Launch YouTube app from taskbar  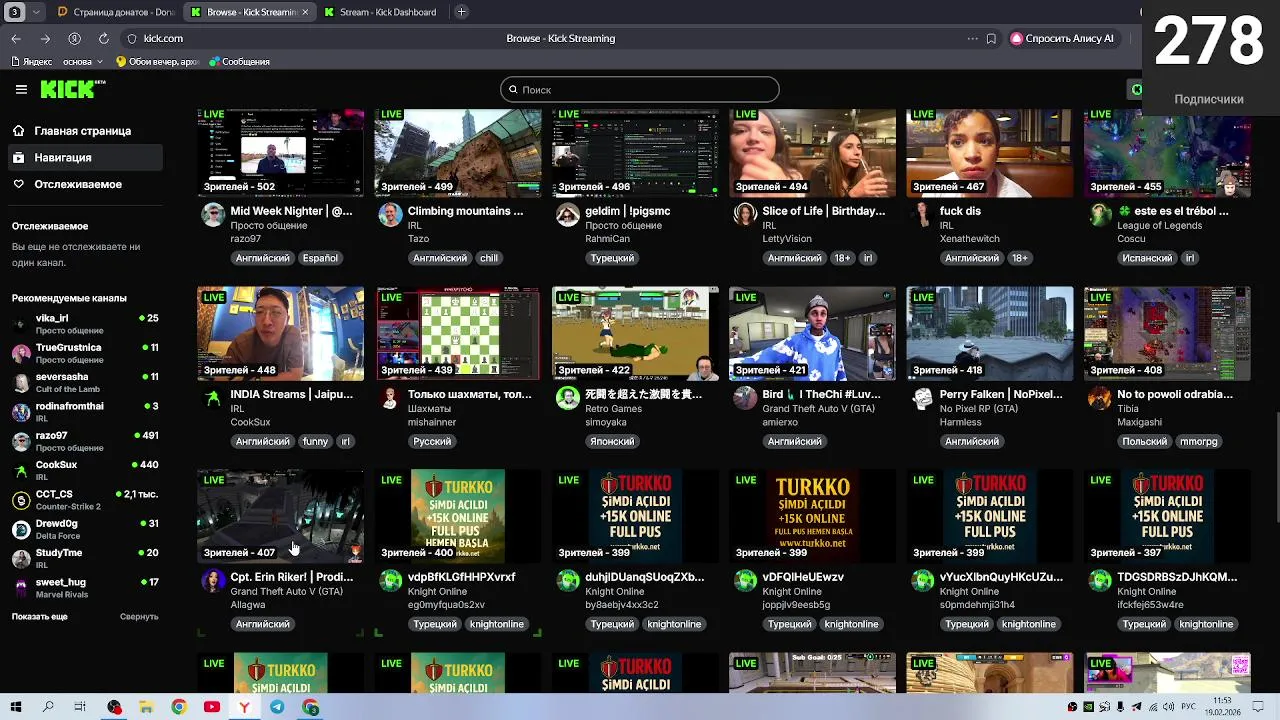point(211,707)
